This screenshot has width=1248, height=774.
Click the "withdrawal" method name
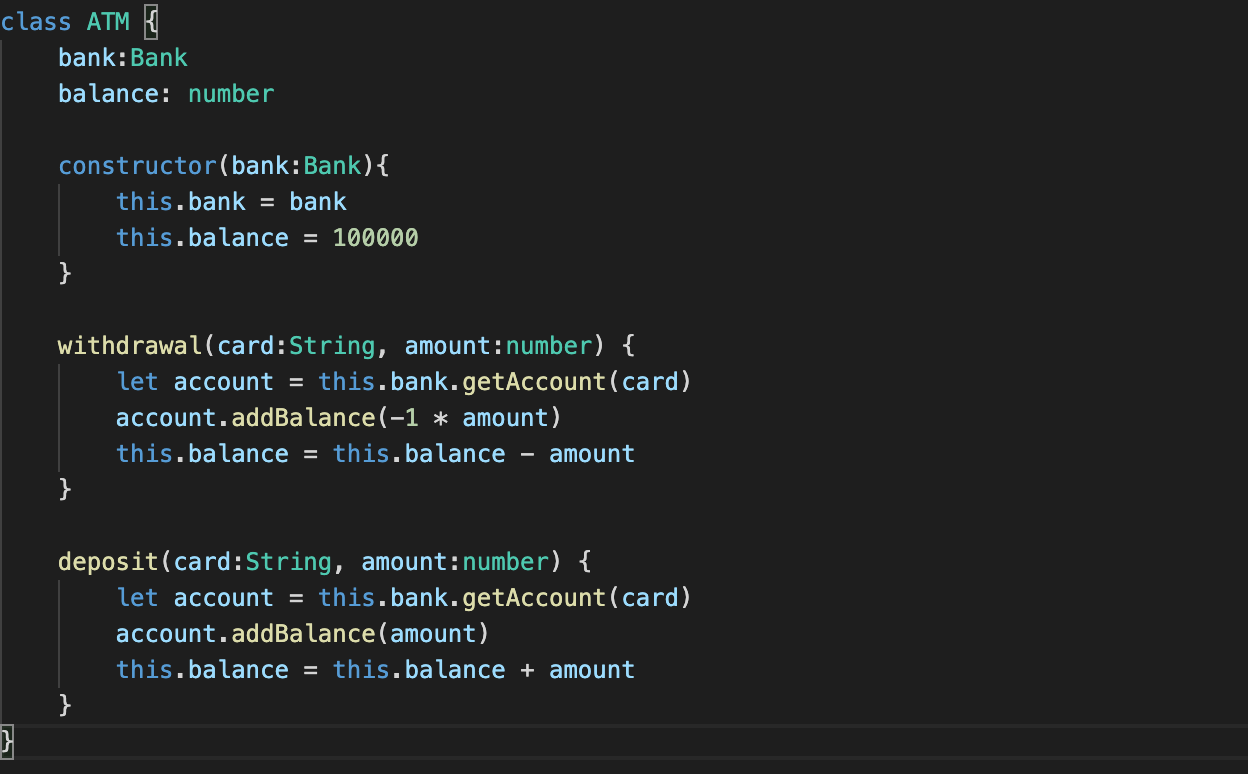coord(130,345)
